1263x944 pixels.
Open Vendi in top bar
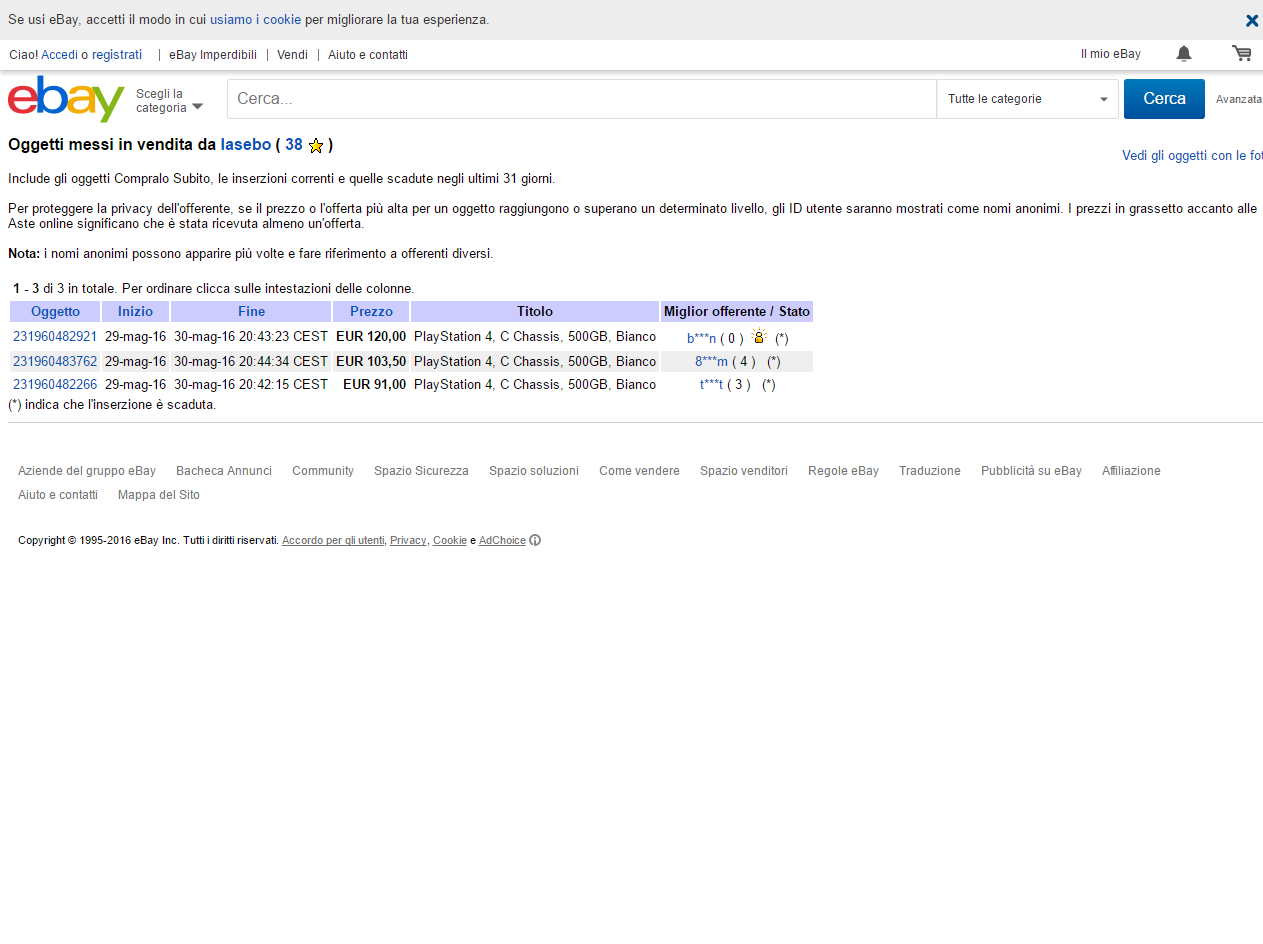coord(292,55)
